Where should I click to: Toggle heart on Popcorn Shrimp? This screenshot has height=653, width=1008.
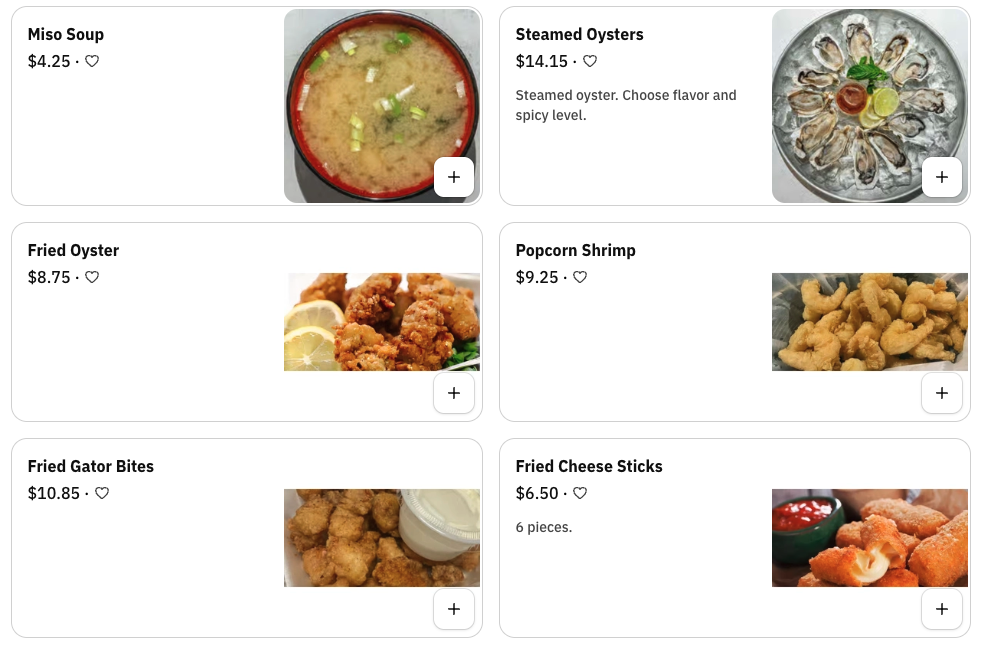(x=580, y=277)
